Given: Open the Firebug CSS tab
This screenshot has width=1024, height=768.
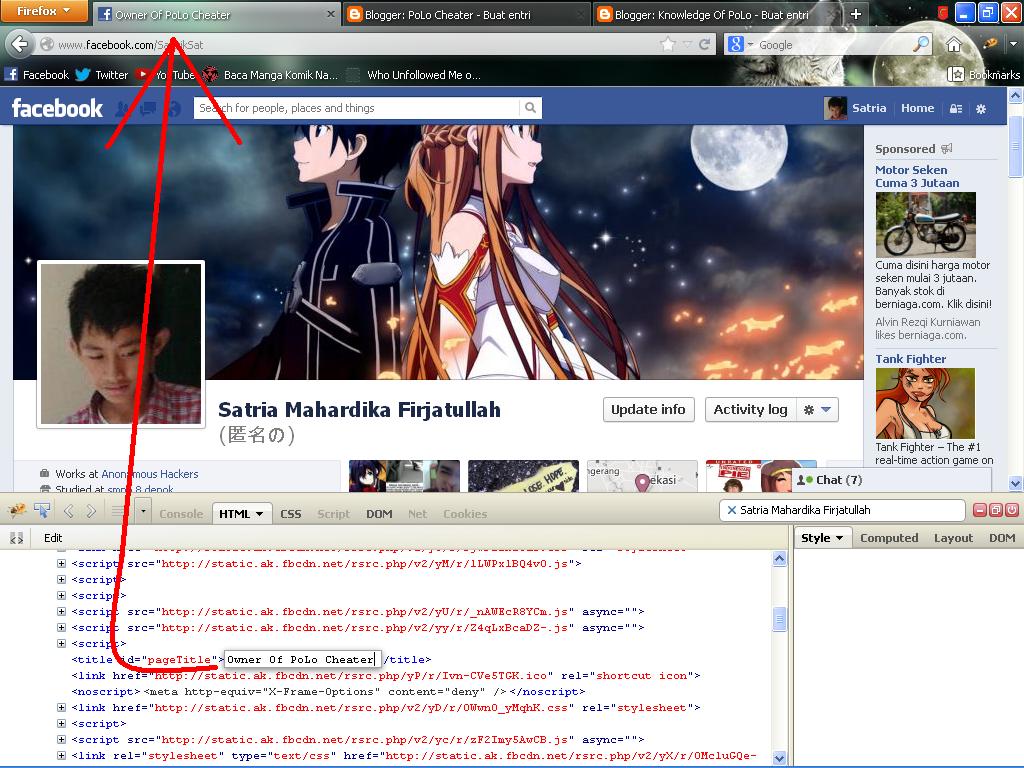Looking at the screenshot, I should 291,514.
